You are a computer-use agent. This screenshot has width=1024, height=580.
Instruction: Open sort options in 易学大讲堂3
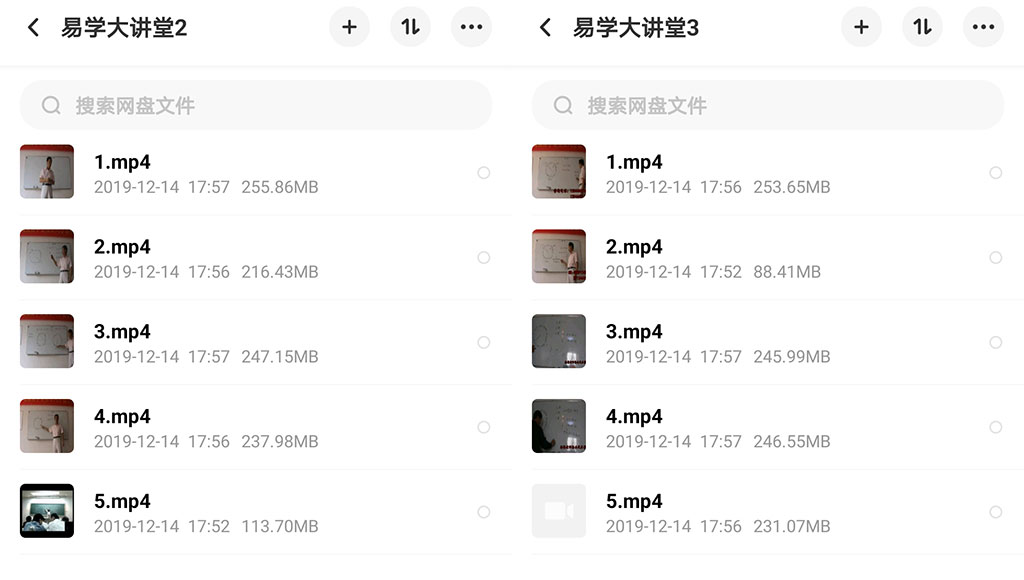coord(922,27)
